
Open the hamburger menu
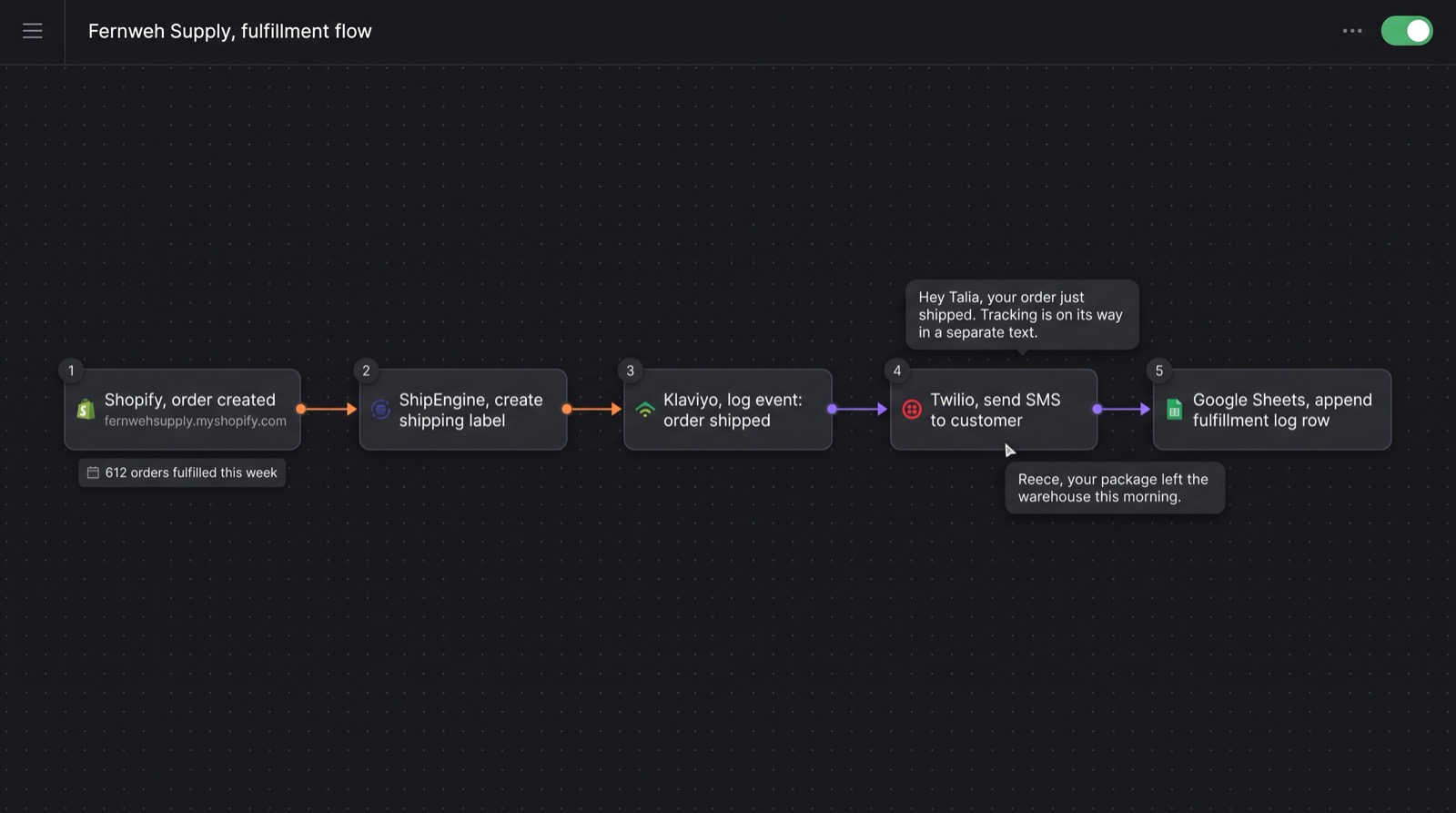coord(33,31)
